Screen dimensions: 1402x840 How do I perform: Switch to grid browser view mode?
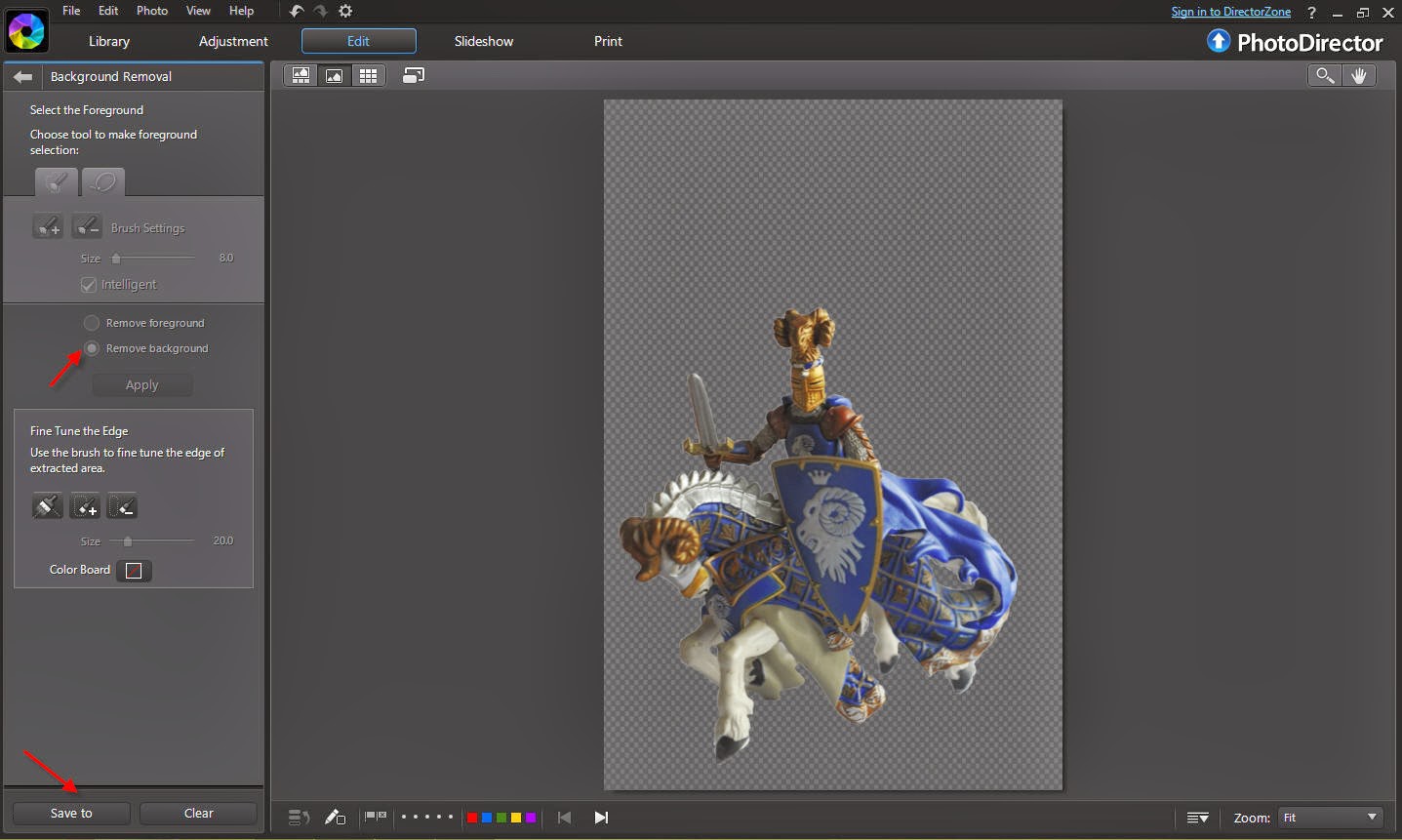pyautogui.click(x=368, y=75)
